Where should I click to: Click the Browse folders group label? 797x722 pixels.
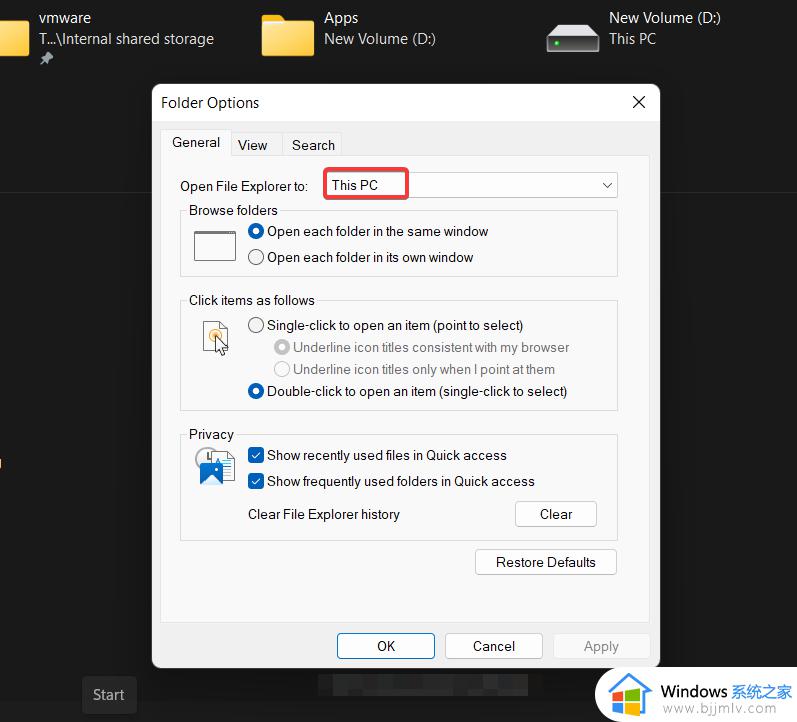233,210
